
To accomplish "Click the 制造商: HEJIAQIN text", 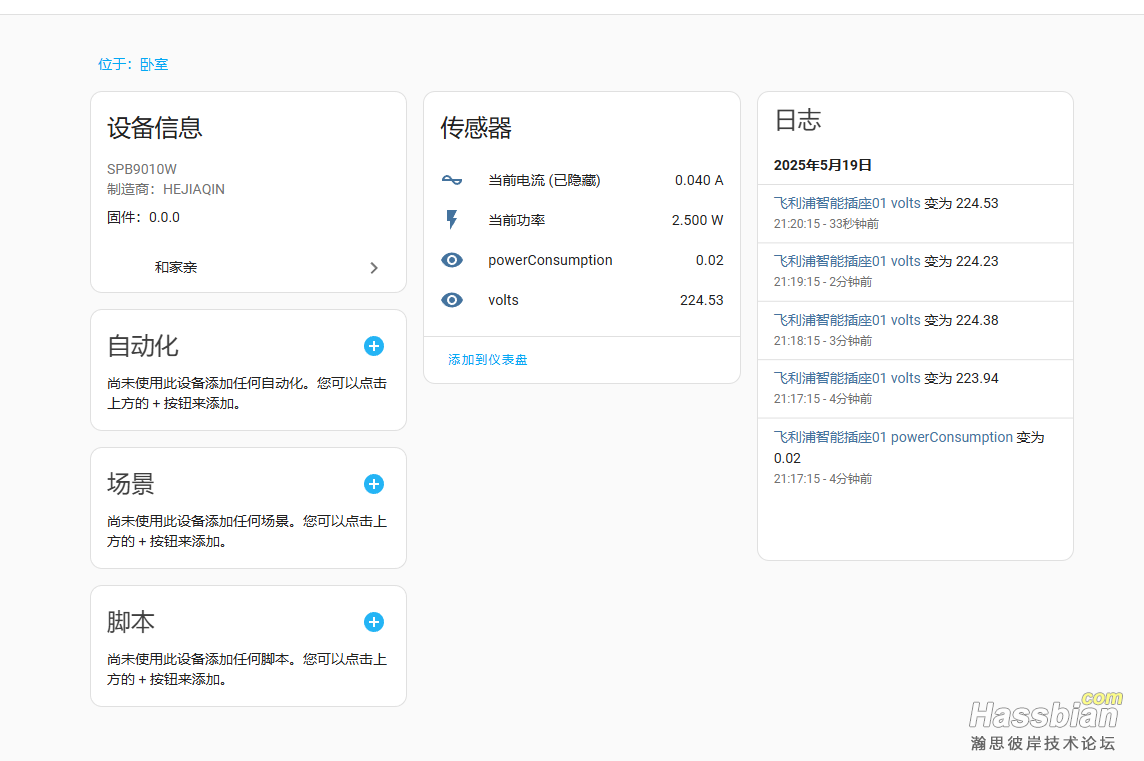I will click(x=166, y=189).
